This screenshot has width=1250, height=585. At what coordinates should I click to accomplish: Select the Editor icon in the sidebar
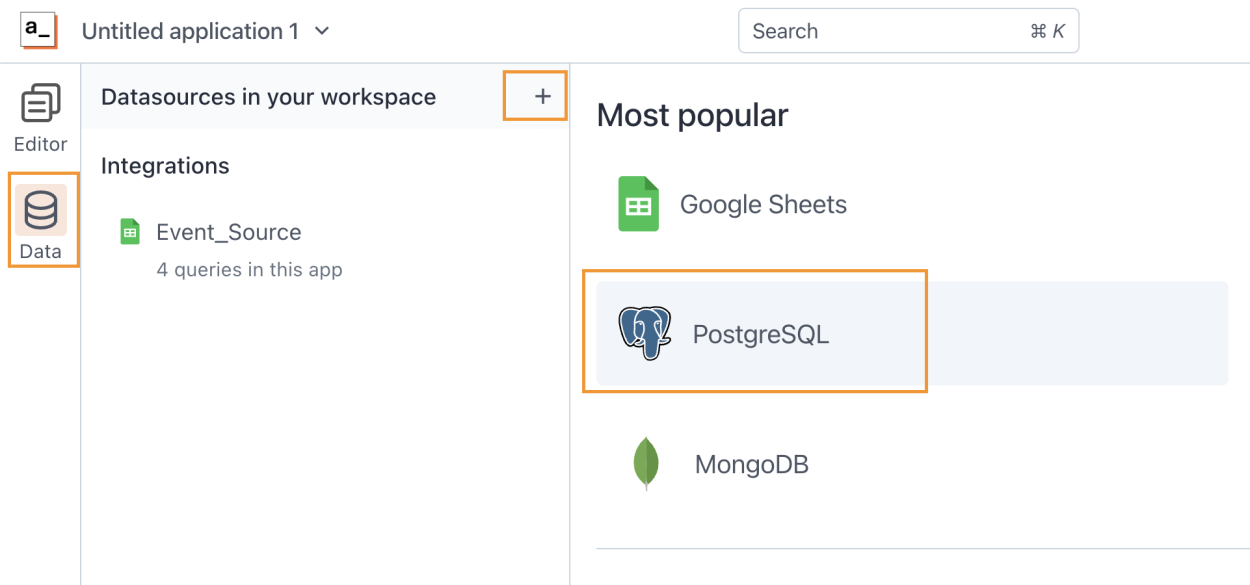click(x=38, y=102)
